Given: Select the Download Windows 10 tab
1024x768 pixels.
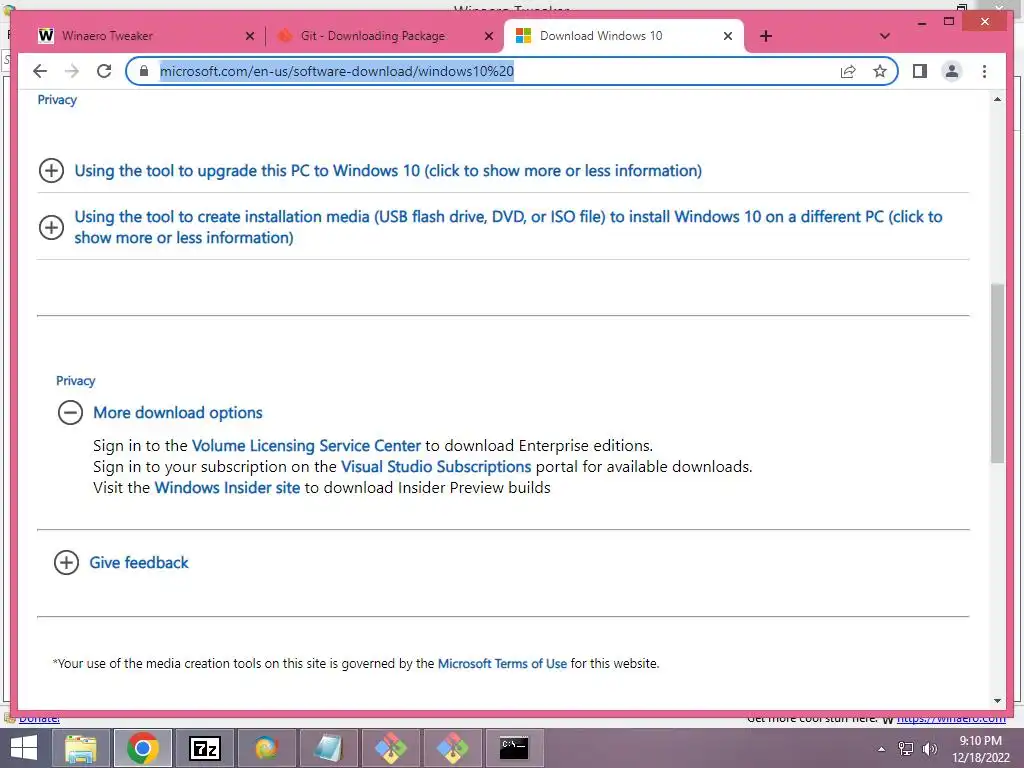Looking at the screenshot, I should click(624, 36).
